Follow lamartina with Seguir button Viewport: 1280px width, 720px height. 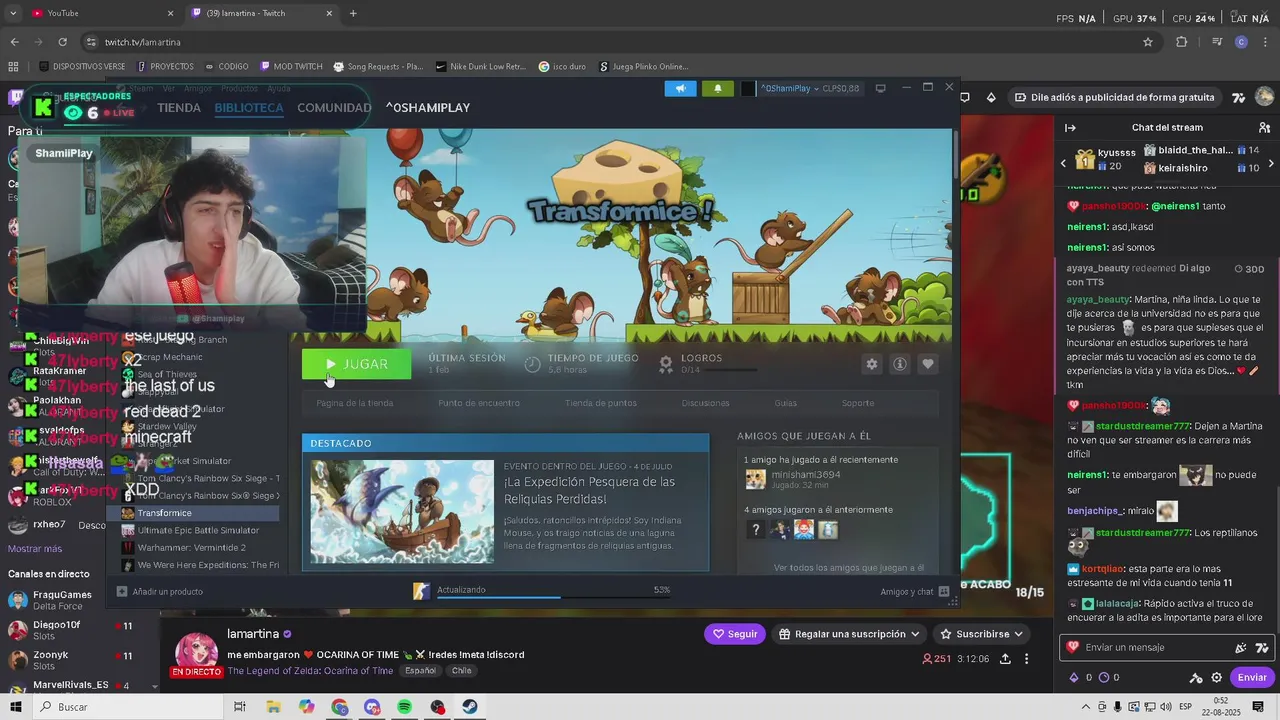(x=735, y=634)
